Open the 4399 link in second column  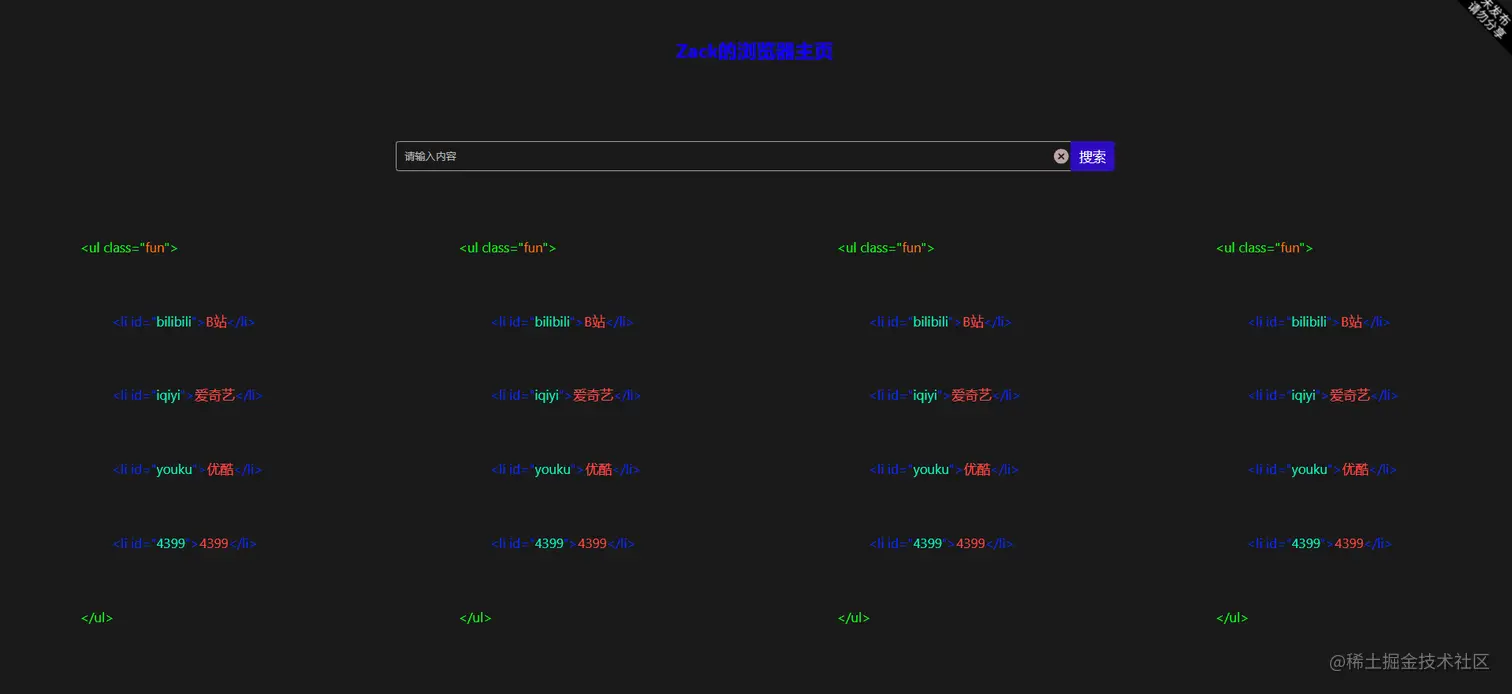[592, 543]
